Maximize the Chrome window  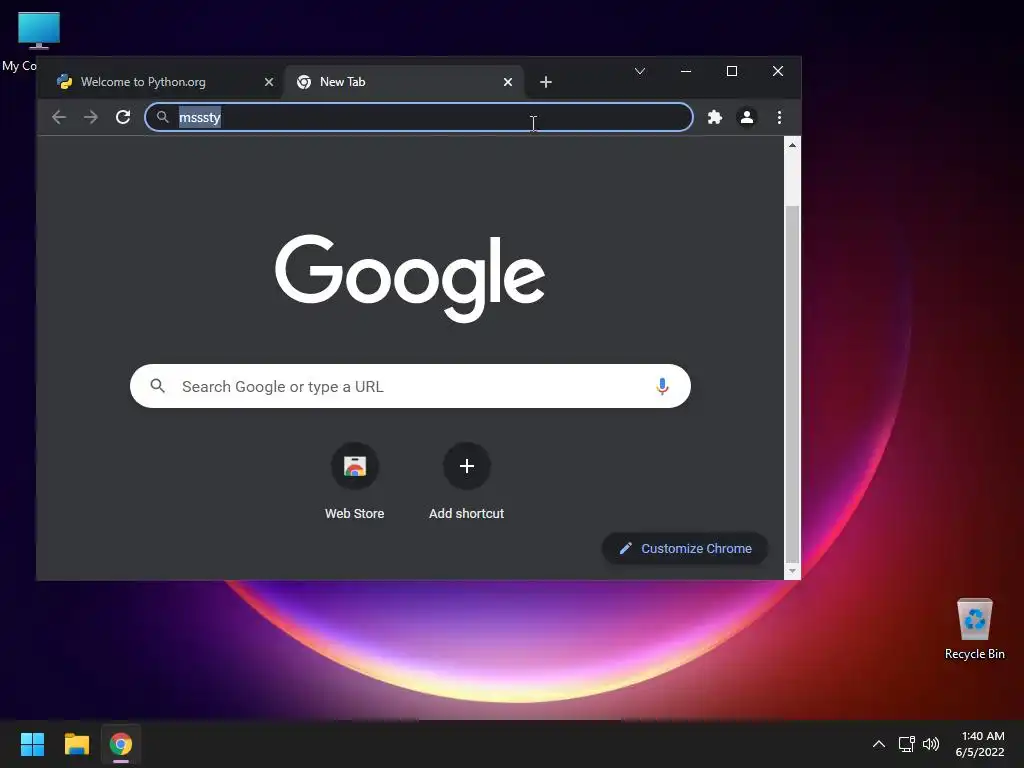[732, 71]
